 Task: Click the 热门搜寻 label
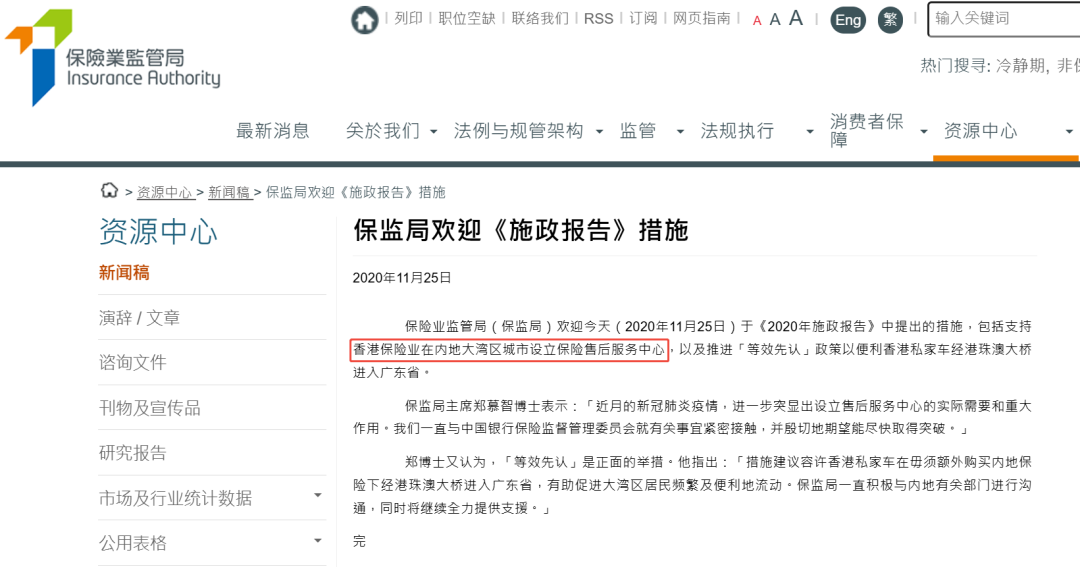[x=955, y=65]
